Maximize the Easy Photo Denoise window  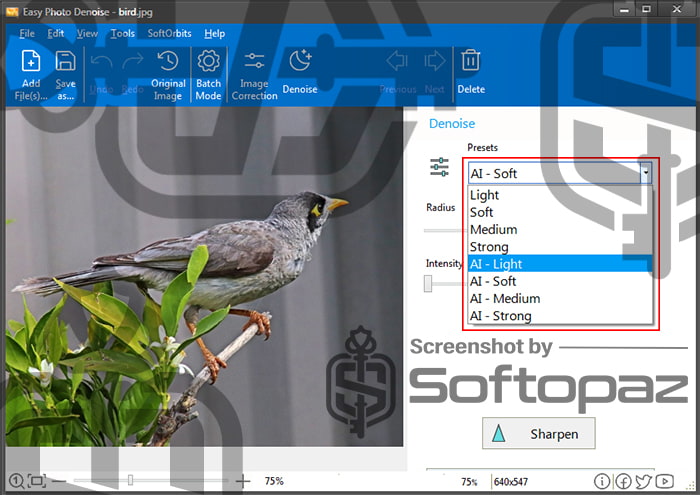point(646,9)
